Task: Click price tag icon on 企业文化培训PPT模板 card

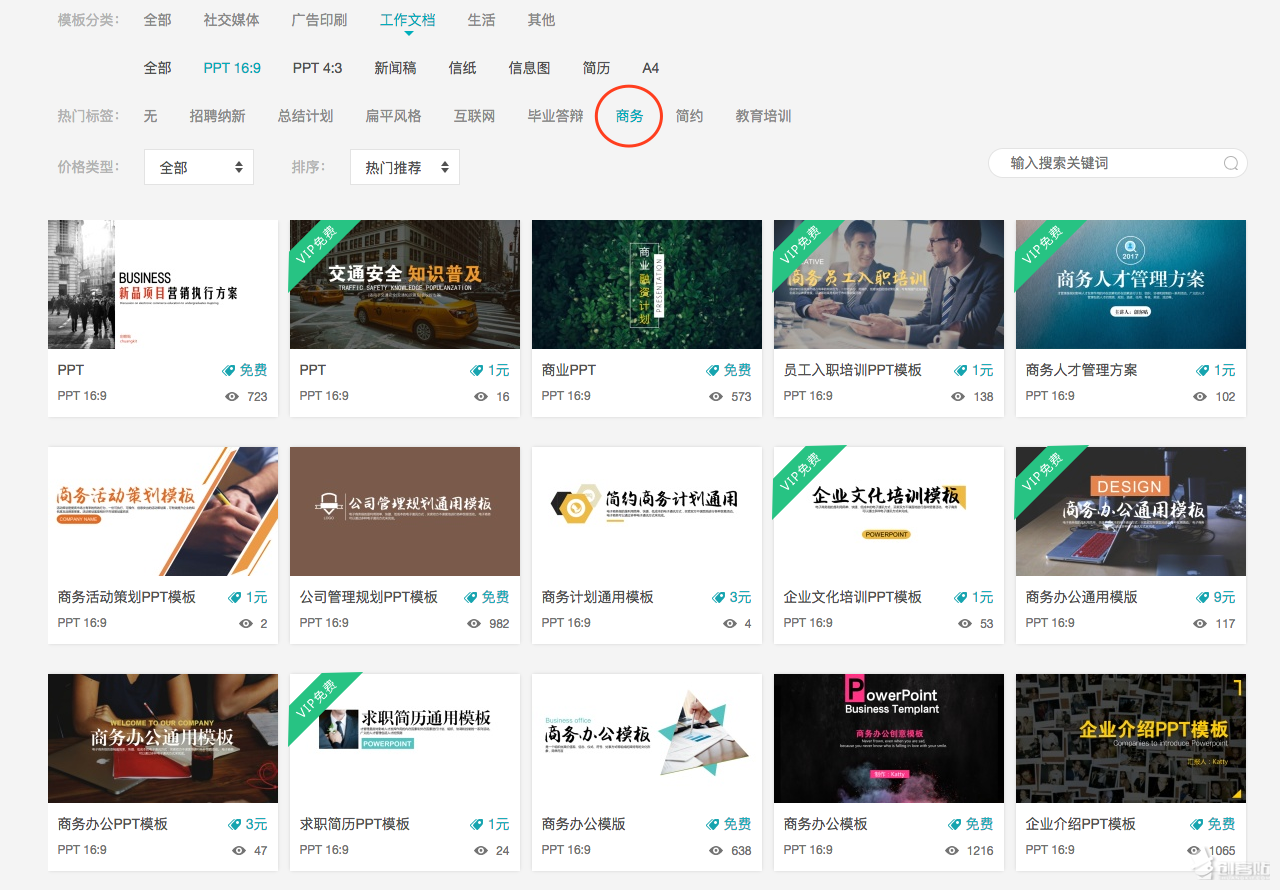Action: point(961,597)
